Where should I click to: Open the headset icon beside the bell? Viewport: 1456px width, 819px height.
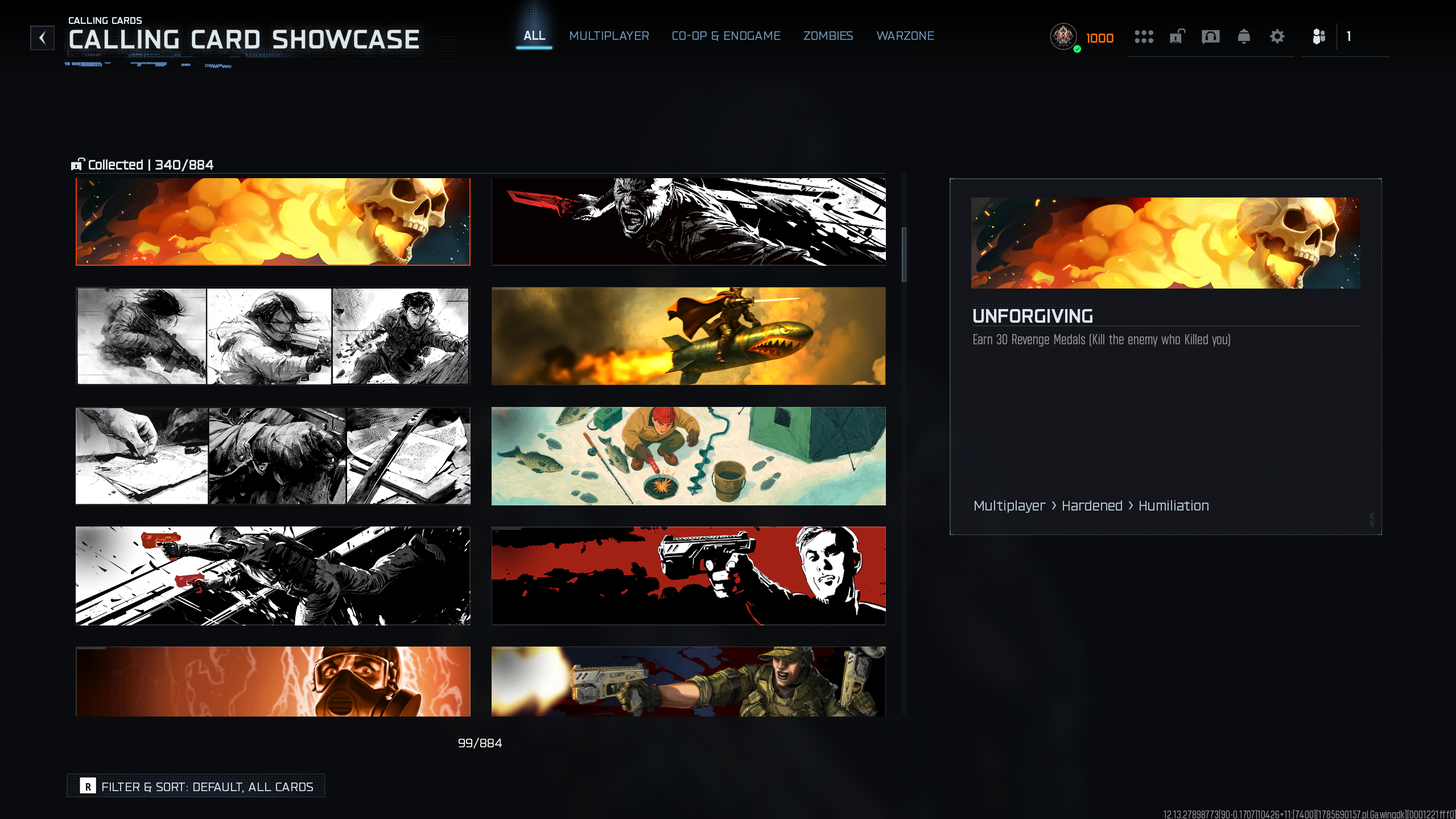point(1210,37)
